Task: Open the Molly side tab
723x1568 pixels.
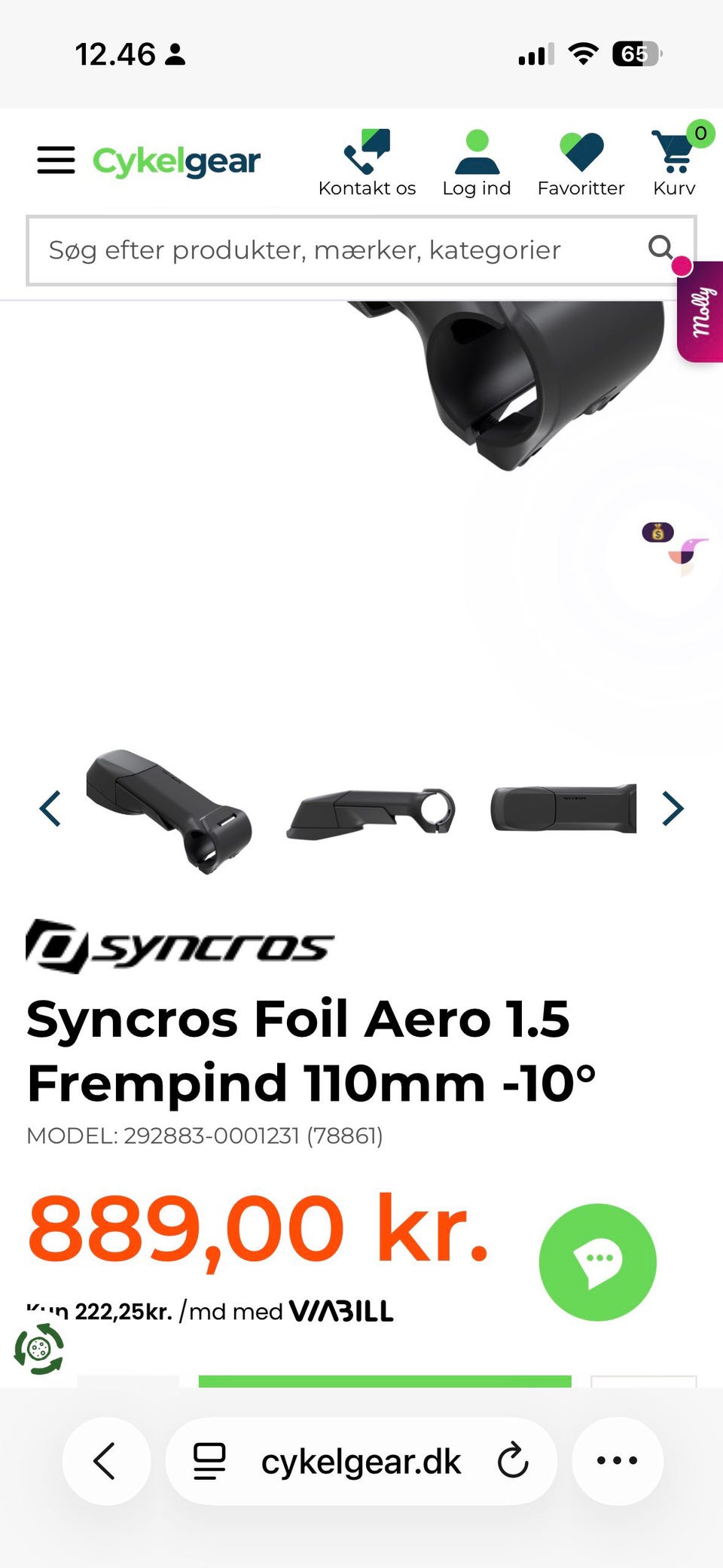Action: point(700,311)
